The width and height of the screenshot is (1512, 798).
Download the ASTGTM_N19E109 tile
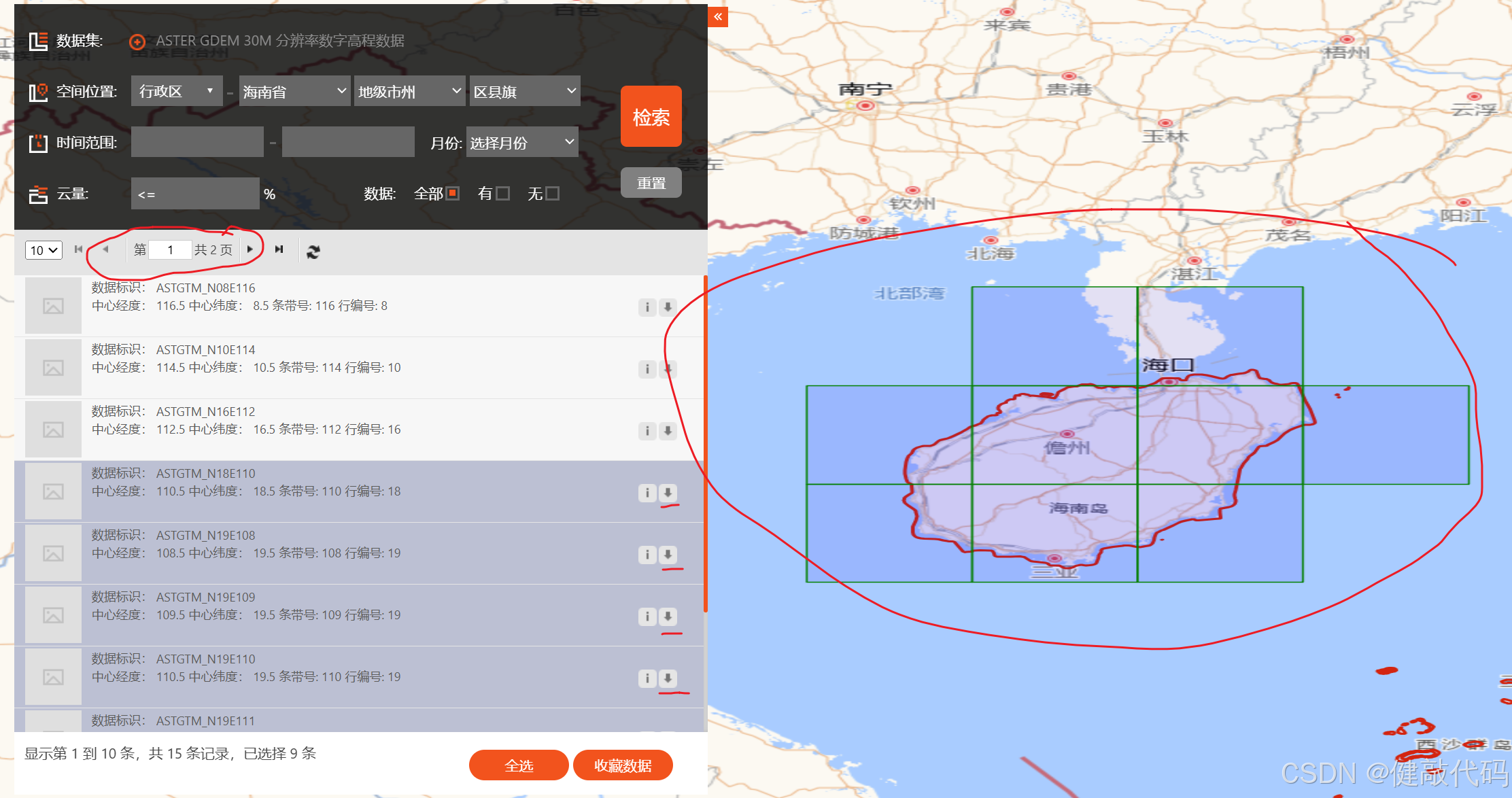pos(668,617)
